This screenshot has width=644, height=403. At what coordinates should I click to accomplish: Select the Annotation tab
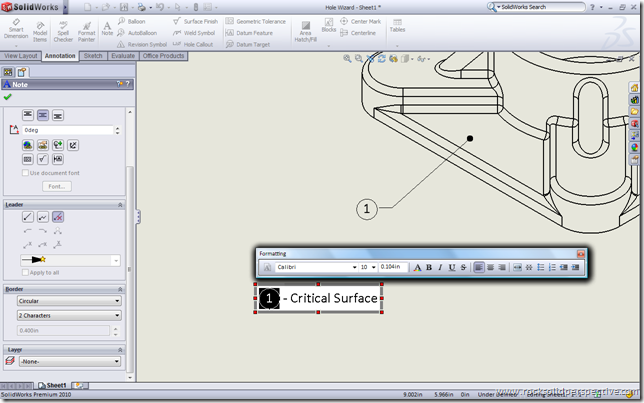point(60,56)
